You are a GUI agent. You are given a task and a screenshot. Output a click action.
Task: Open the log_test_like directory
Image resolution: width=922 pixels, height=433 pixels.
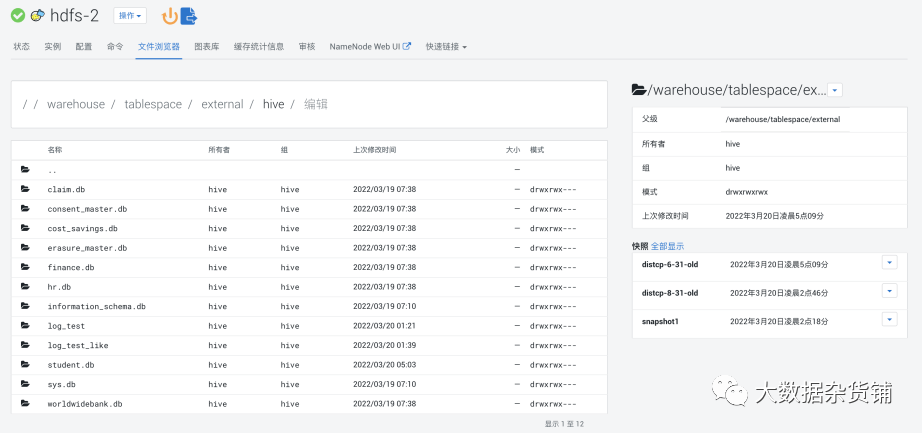[x=78, y=345]
